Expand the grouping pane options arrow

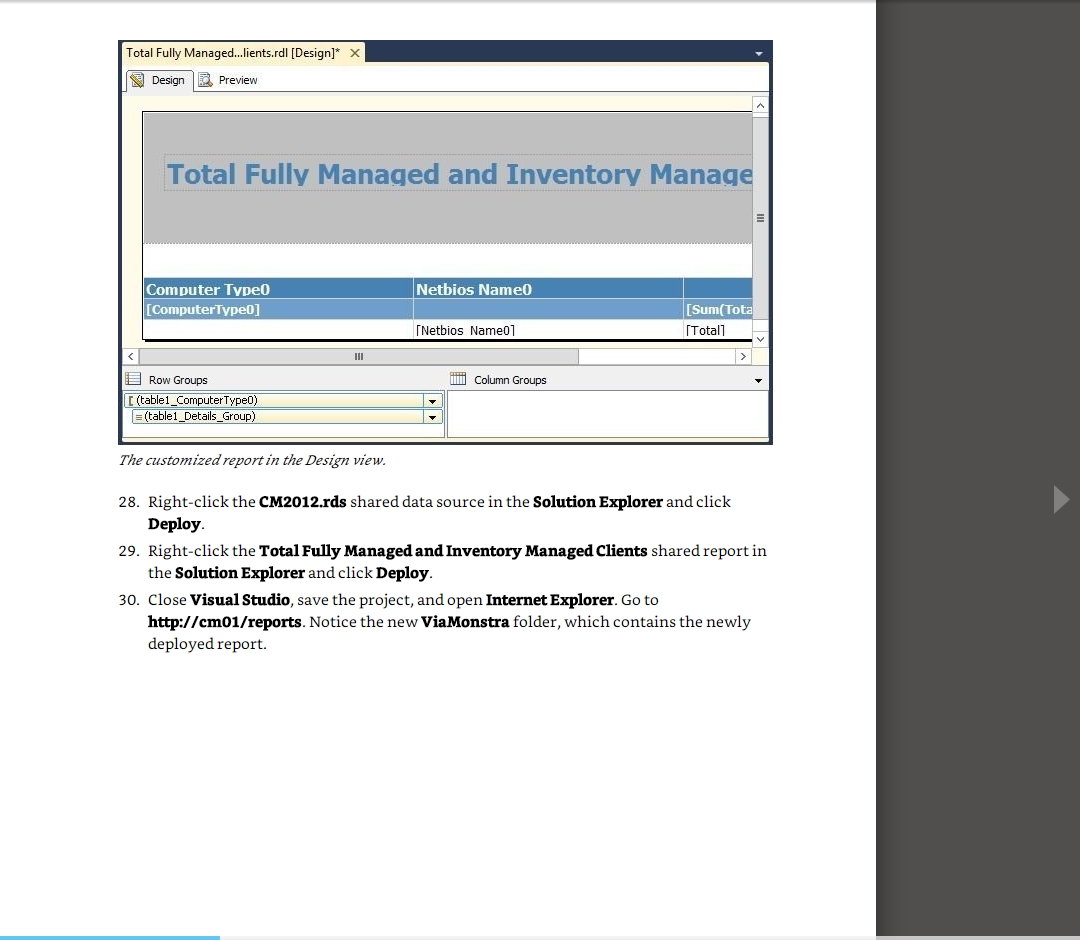[x=758, y=381]
